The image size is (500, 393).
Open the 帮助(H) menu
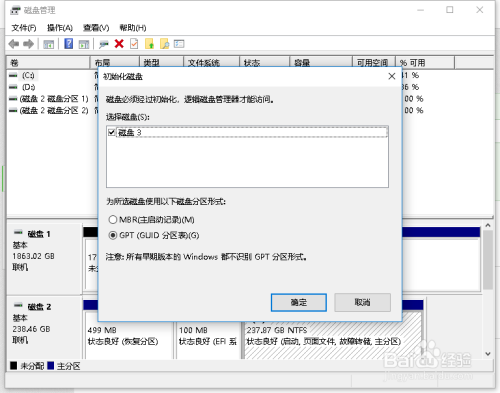tap(133, 28)
